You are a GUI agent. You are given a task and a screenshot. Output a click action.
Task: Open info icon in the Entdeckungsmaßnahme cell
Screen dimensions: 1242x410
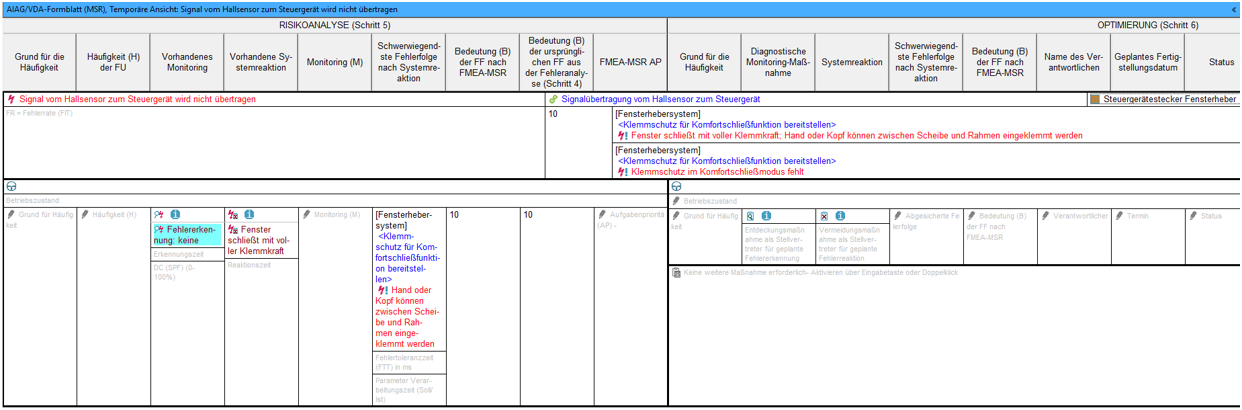(766, 216)
